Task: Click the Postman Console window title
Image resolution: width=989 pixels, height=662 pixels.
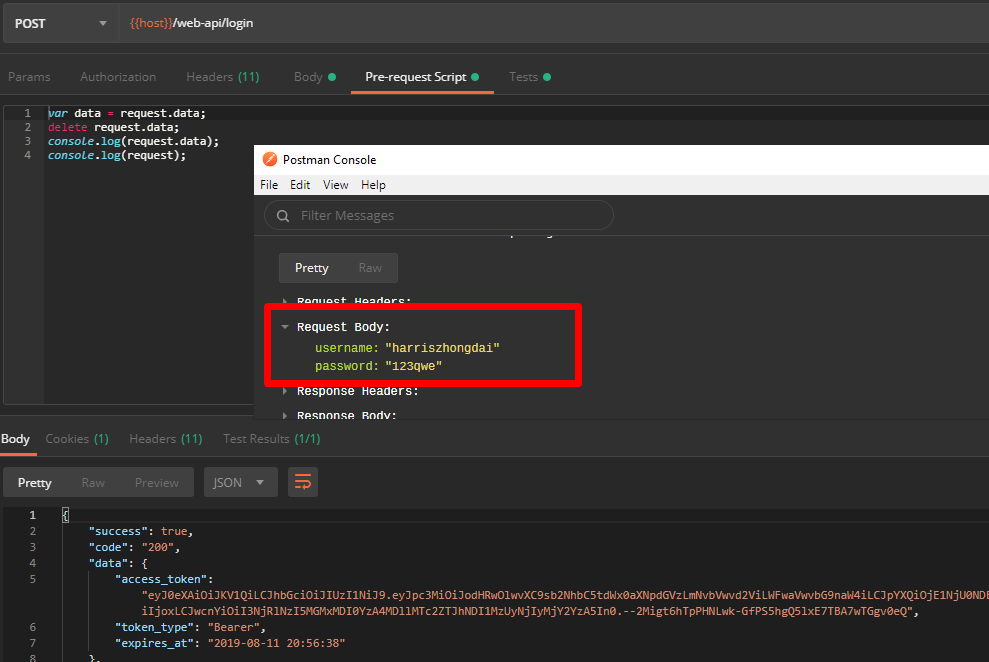Action: tap(329, 160)
